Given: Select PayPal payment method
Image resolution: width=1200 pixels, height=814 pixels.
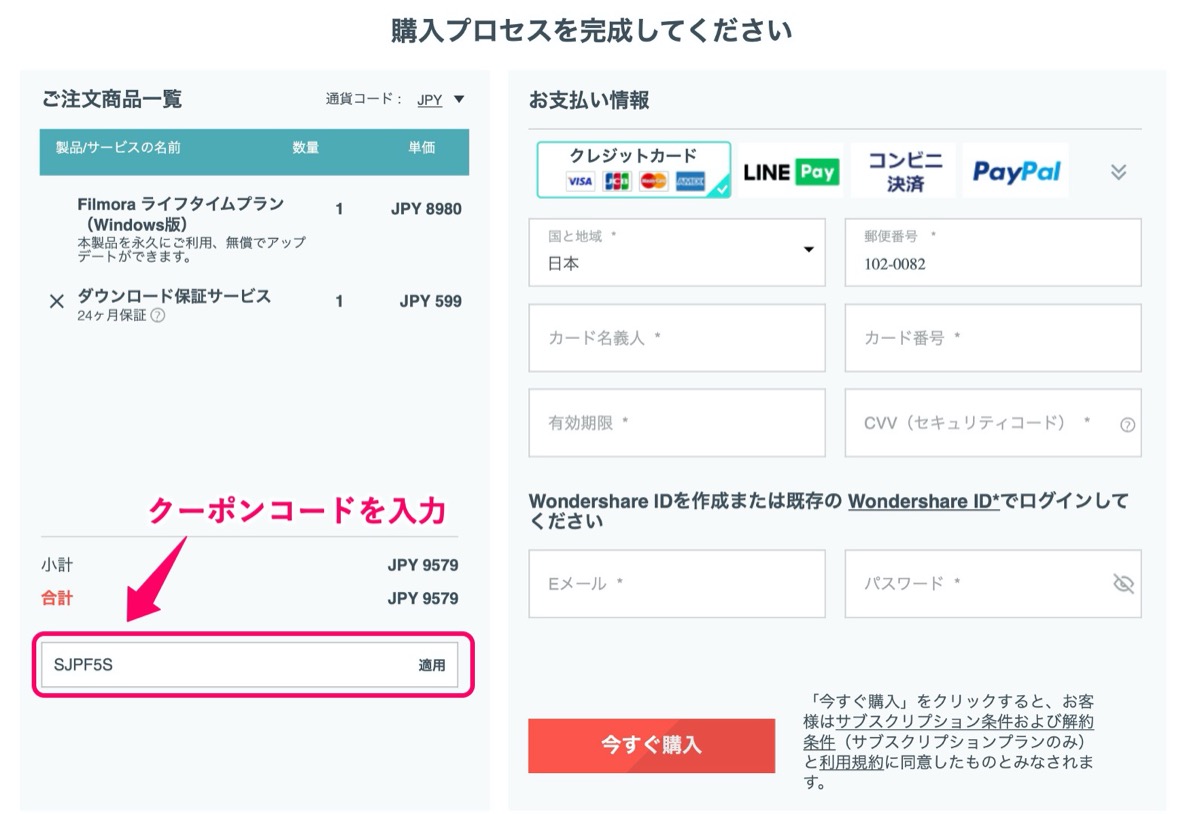Looking at the screenshot, I should point(1016,171).
